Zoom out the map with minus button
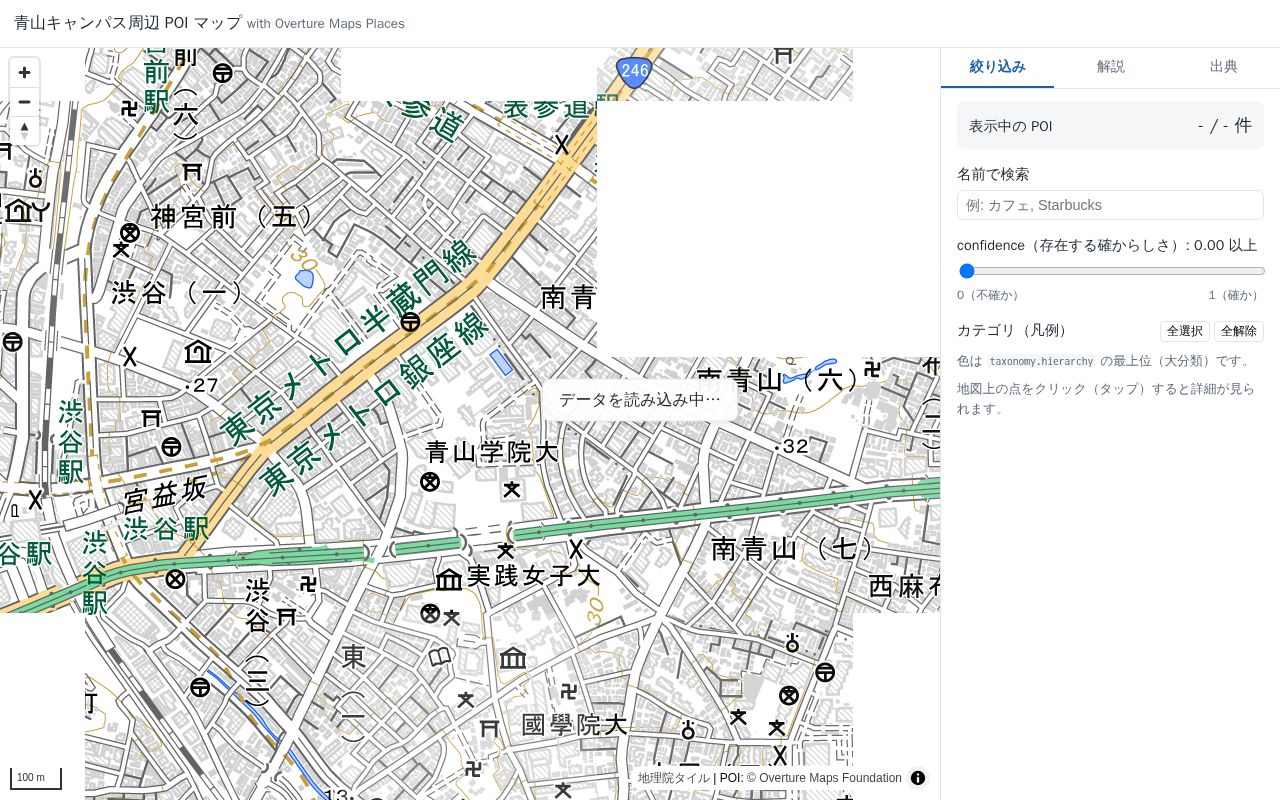Viewport: 1280px width, 800px height. (25, 102)
